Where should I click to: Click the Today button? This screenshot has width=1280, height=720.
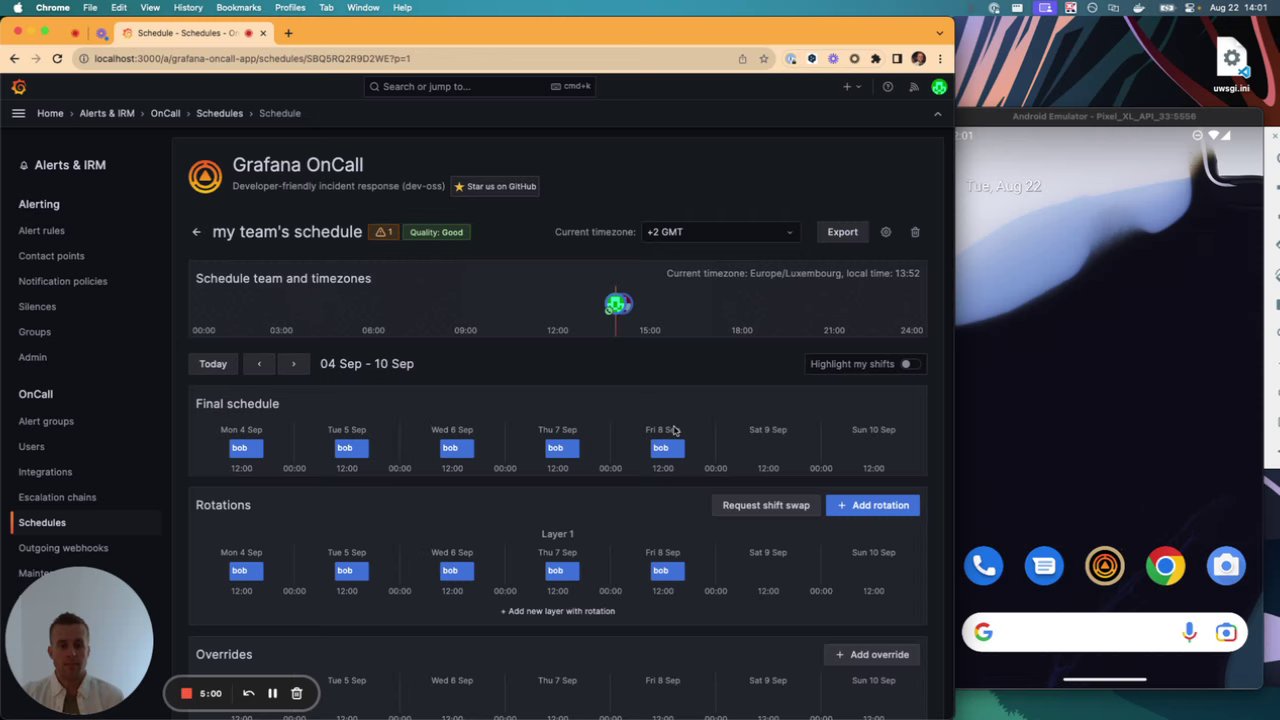pyautogui.click(x=213, y=364)
